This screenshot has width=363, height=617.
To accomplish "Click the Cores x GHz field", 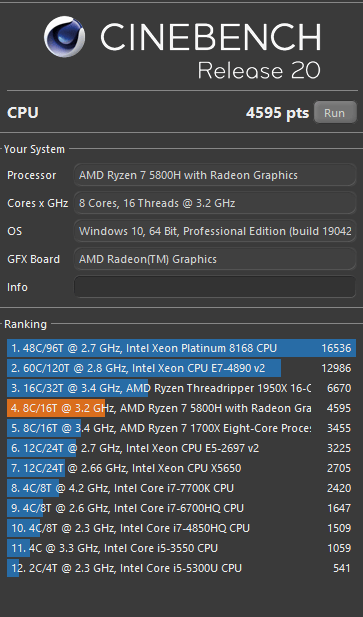I will [x=215, y=203].
